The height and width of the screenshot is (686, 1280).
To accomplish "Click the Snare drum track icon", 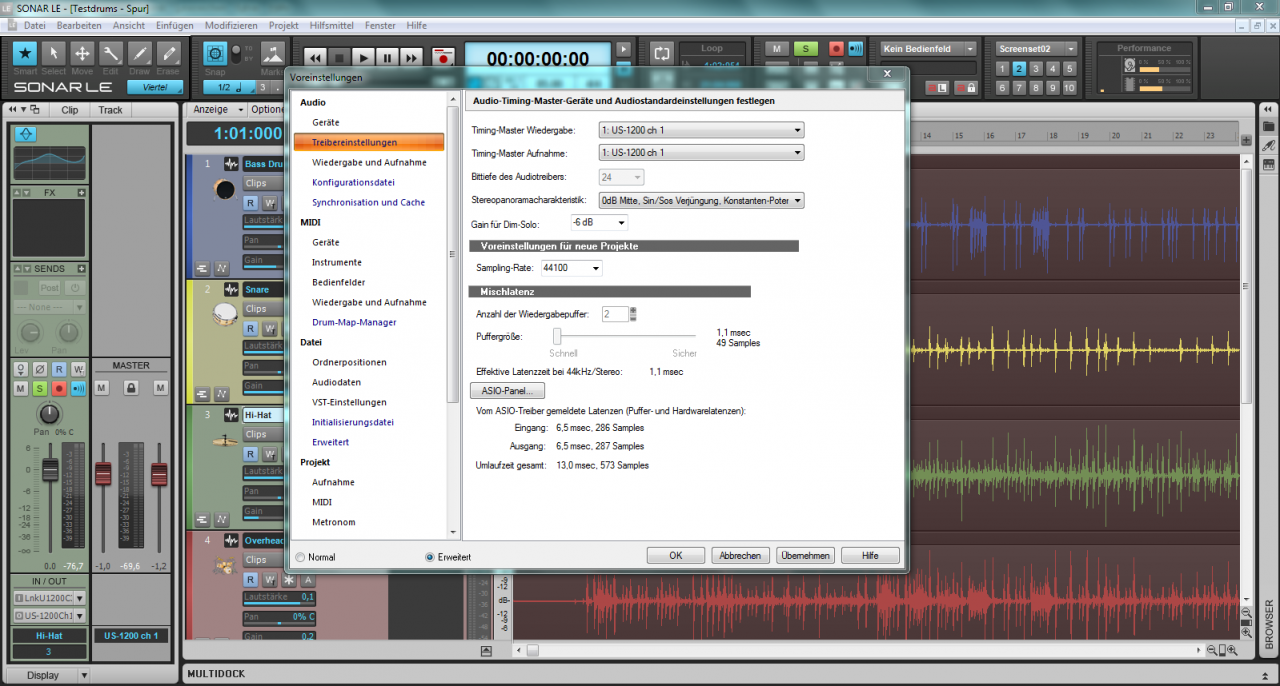I will [225, 315].
